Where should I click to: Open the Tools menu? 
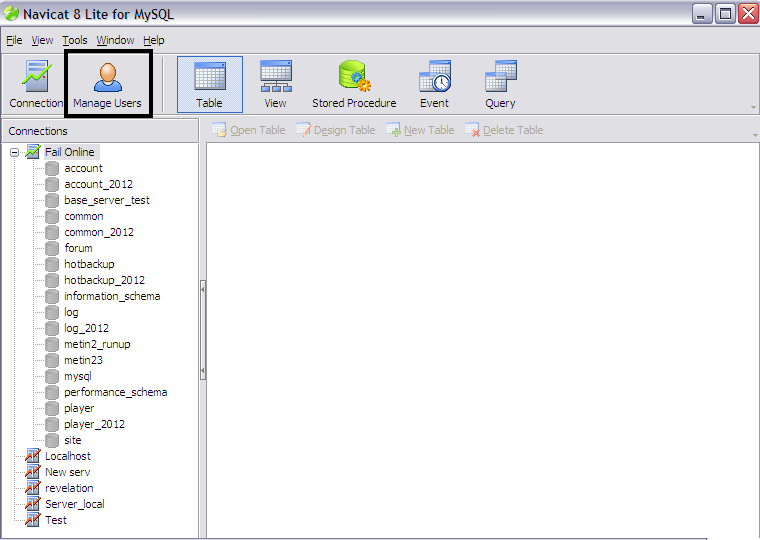click(75, 40)
